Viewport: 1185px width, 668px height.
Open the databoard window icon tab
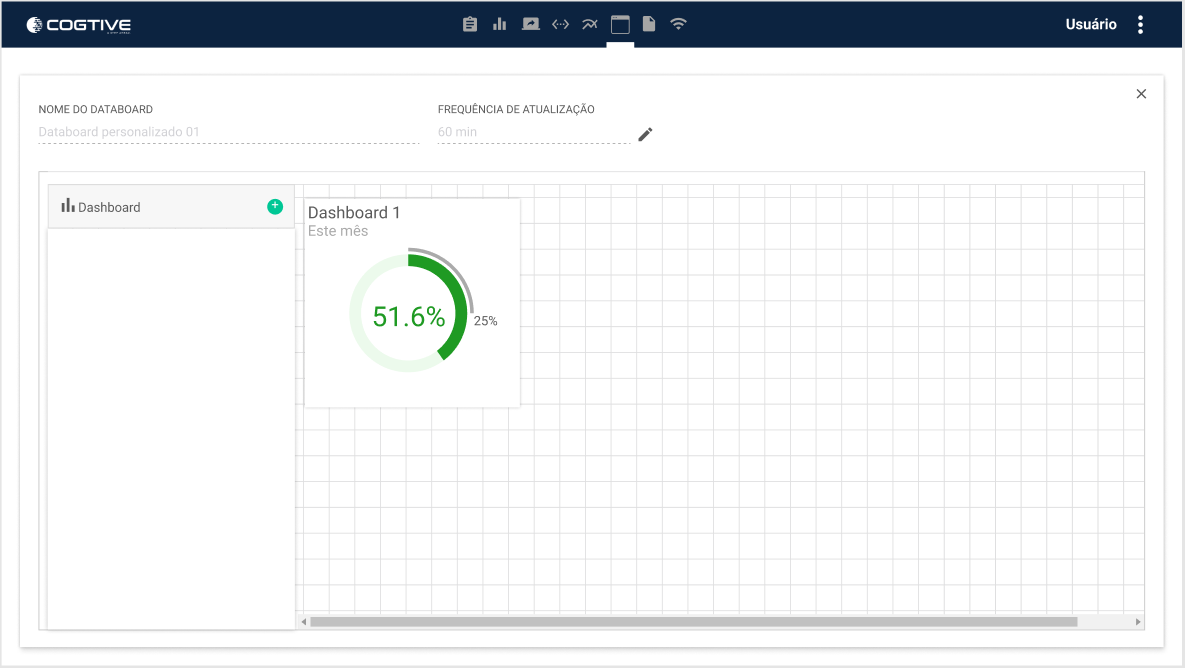click(620, 24)
